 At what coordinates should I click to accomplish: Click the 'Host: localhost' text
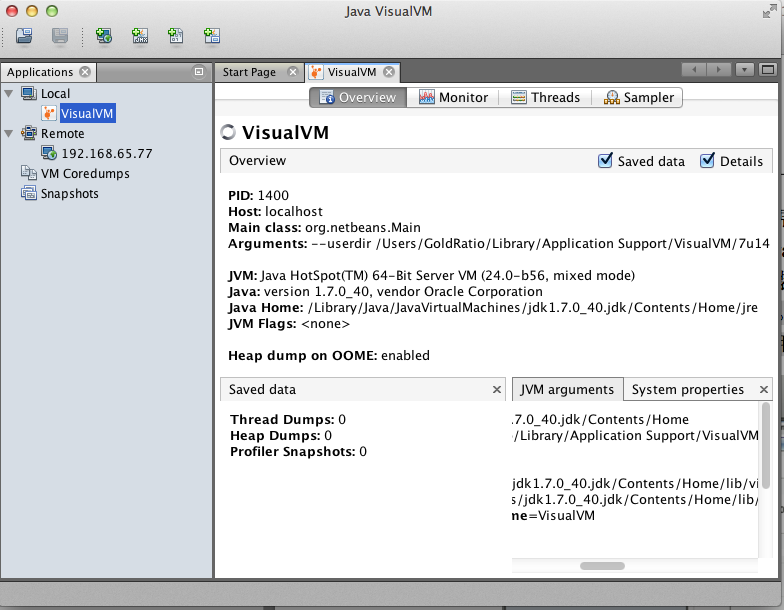click(276, 212)
